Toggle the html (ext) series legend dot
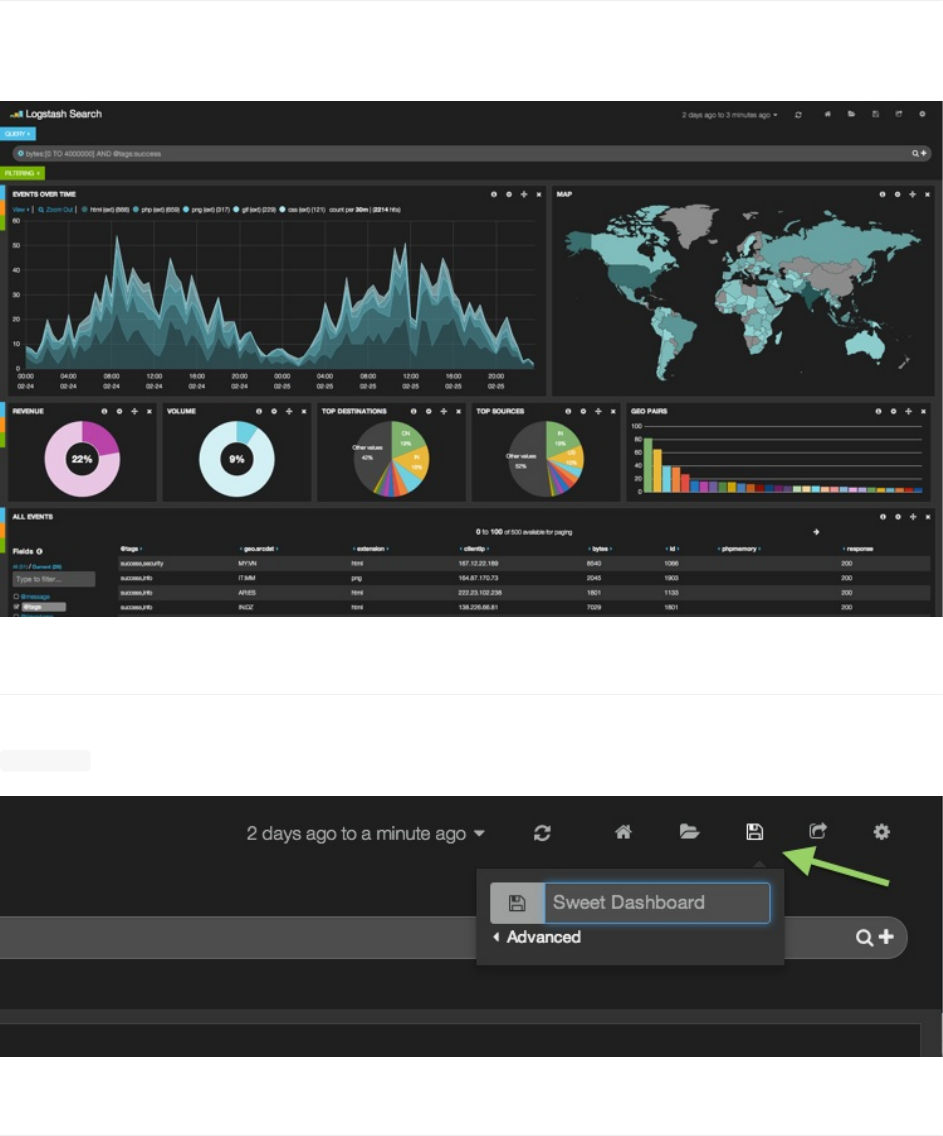 coord(85,209)
